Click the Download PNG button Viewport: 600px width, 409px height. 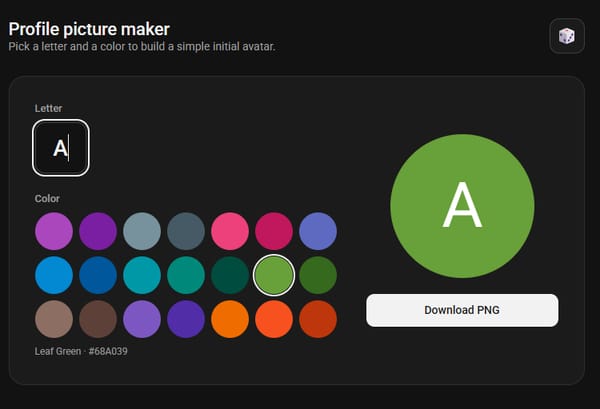point(462,310)
